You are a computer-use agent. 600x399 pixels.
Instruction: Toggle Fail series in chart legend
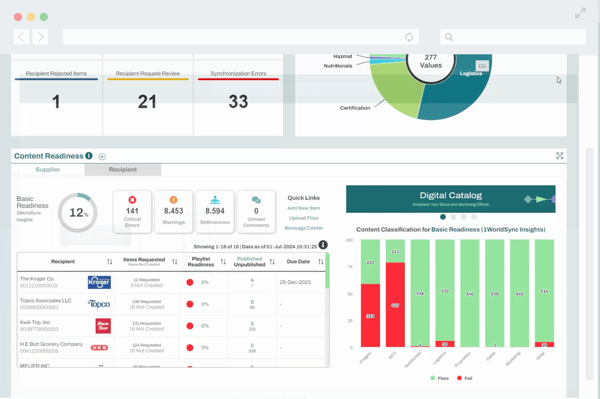point(465,378)
